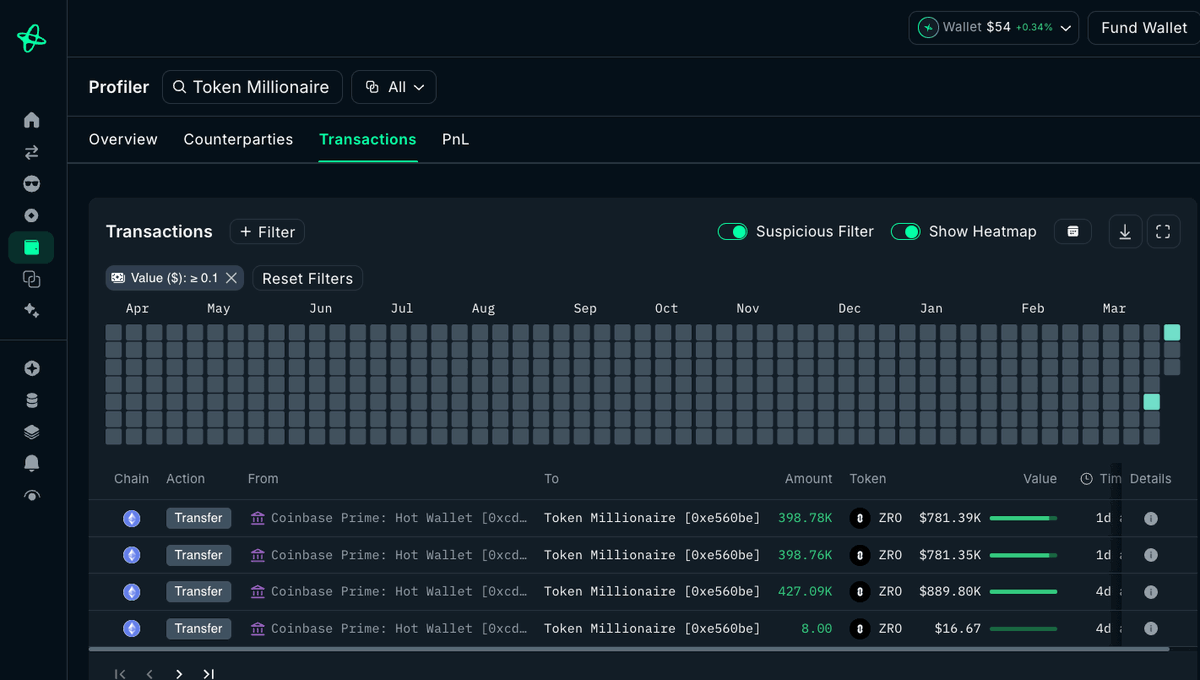This screenshot has height=680, width=1200.
Task: Click the Fund Wallet button
Action: (1144, 28)
